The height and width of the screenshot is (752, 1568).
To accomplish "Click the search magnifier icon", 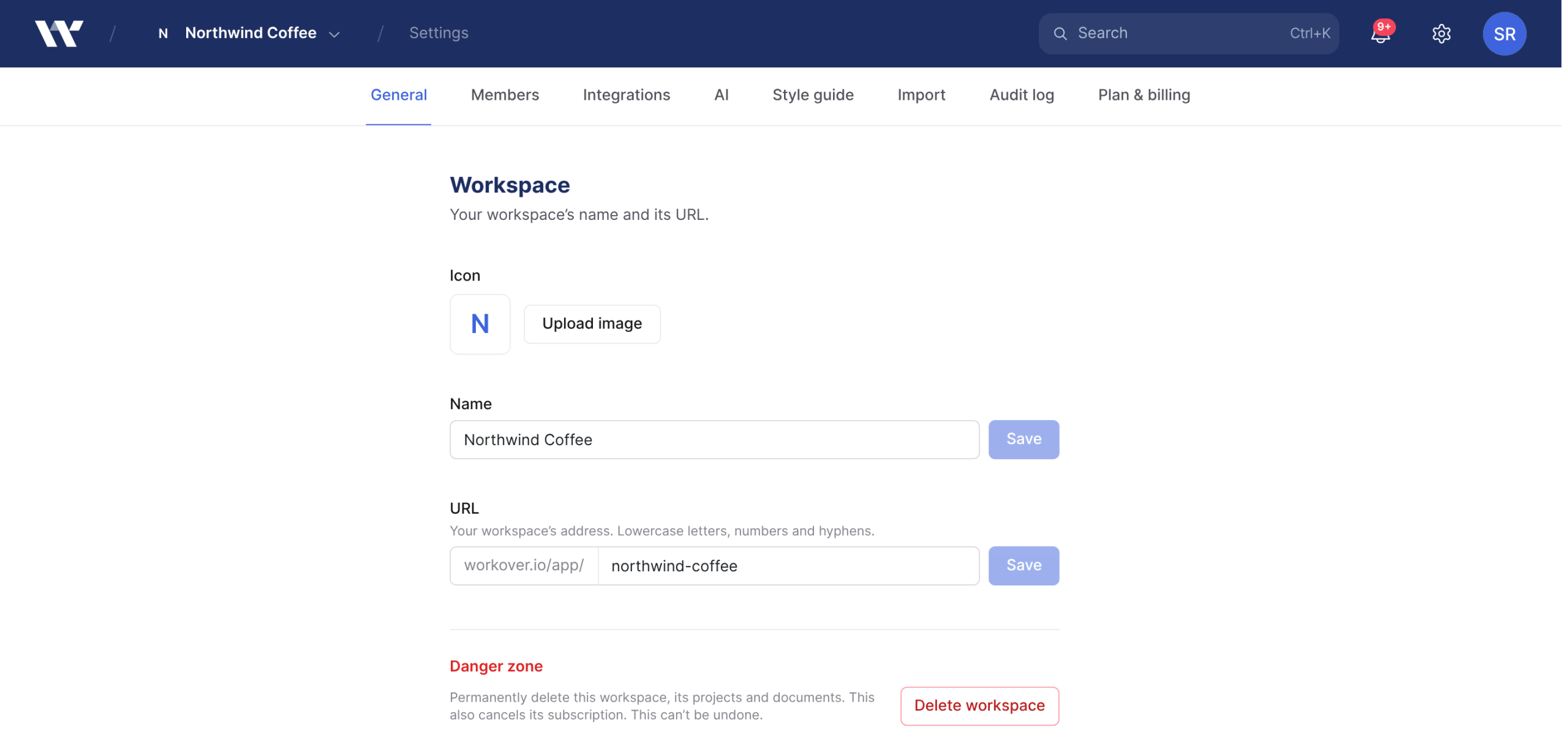I will [x=1060, y=33].
